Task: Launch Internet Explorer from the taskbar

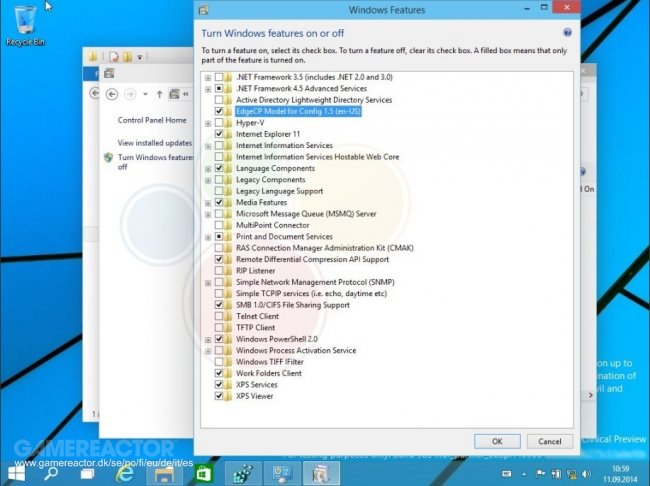Action: pos(126,472)
